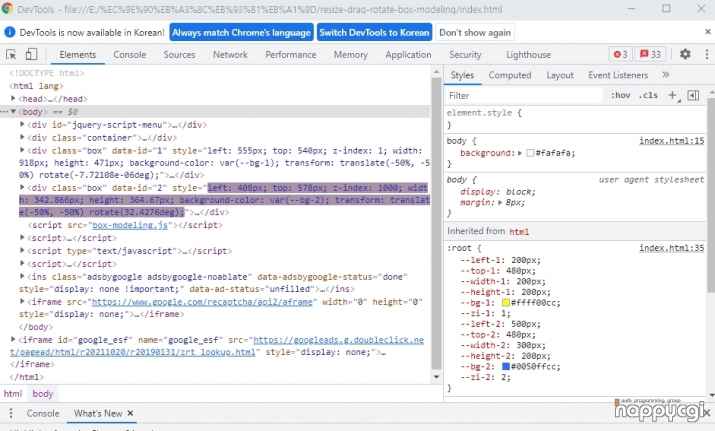The height and width of the screenshot is (431, 715).
Task: Click Switch DevTools to Korean button
Action: pyautogui.click(x=374, y=32)
